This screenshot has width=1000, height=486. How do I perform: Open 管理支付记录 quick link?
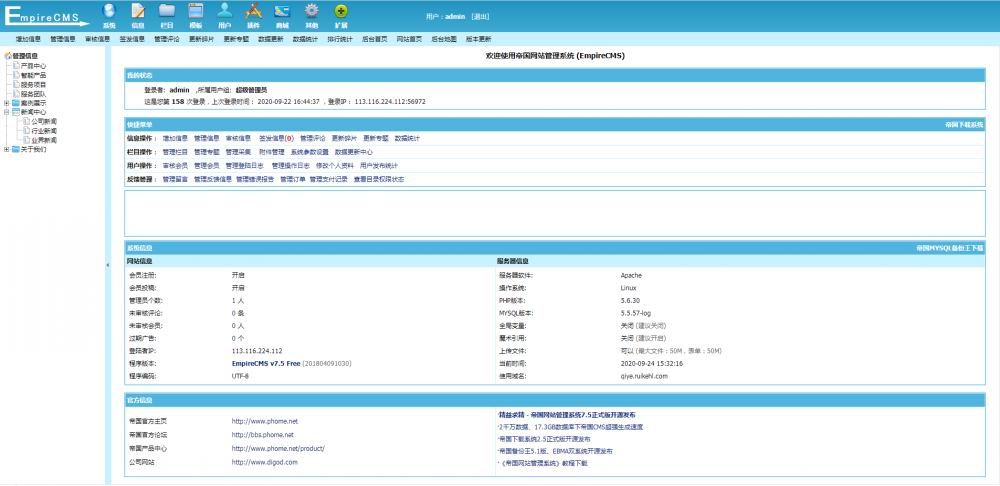click(329, 179)
